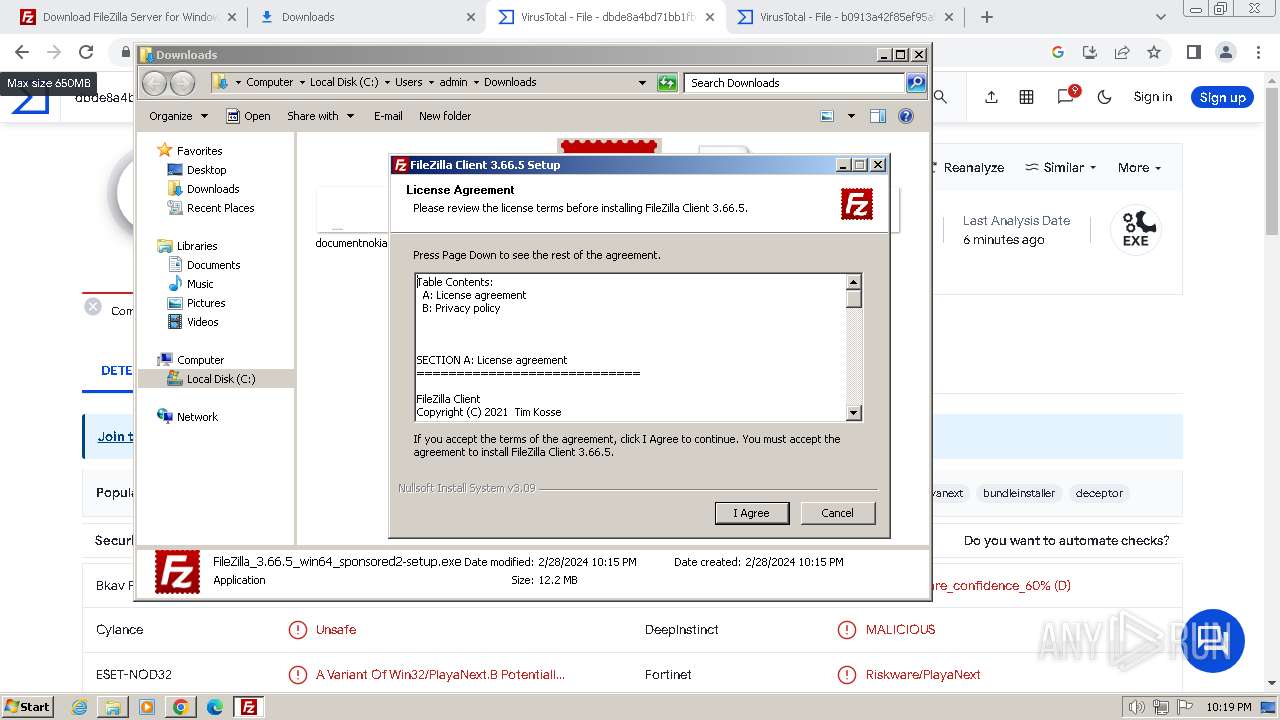Click the Search Downloads field
The height and width of the screenshot is (720, 1280).
(794, 83)
